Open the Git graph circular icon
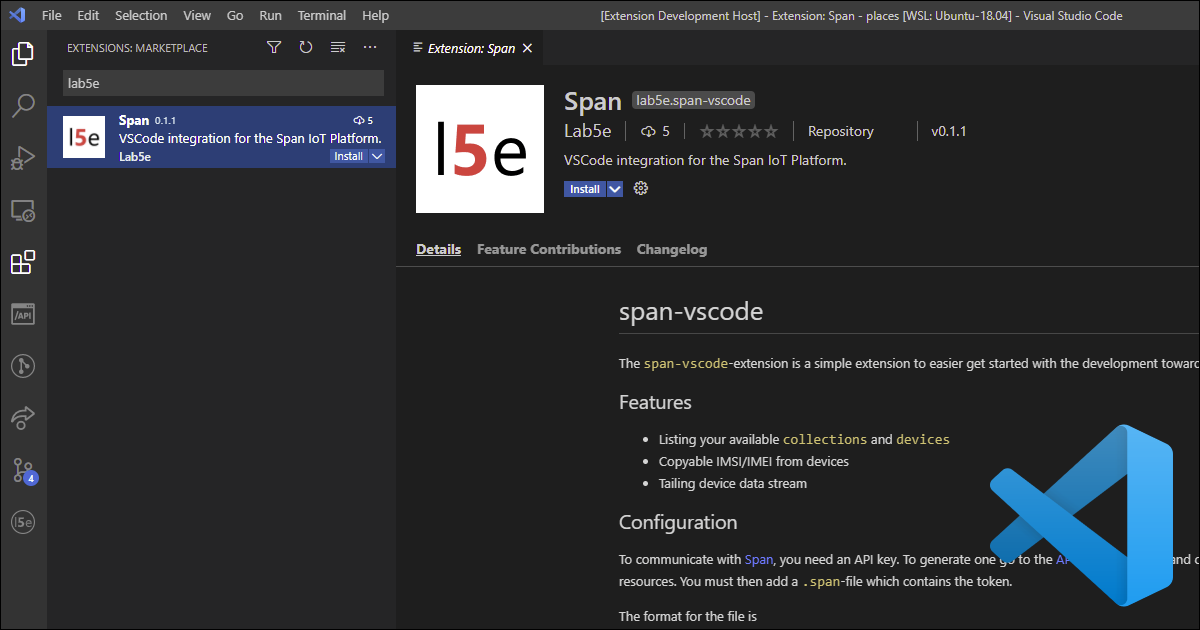The height and width of the screenshot is (630, 1200). pos(23,366)
